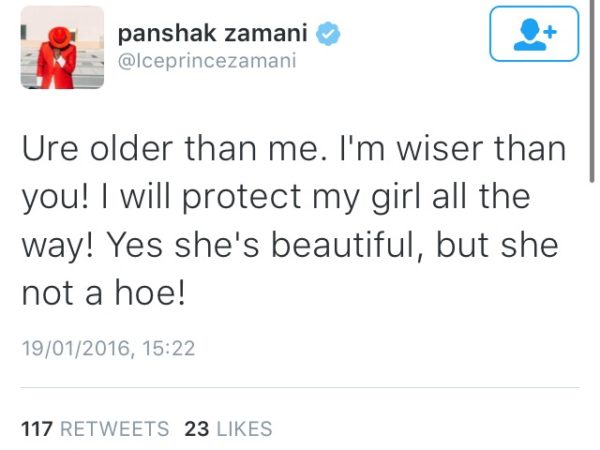Click the number 23 like count
The width and height of the screenshot is (600, 450).
[x=197, y=428]
